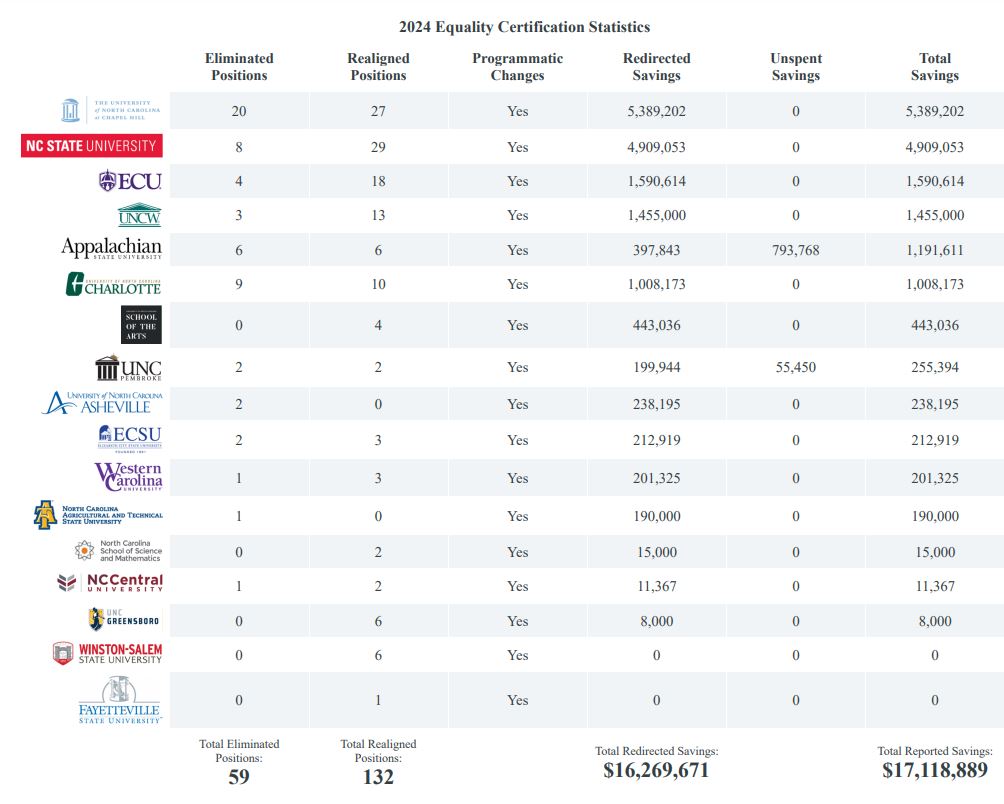
Task: Click Western Carolina redirected savings 201,325
Action: [656, 478]
